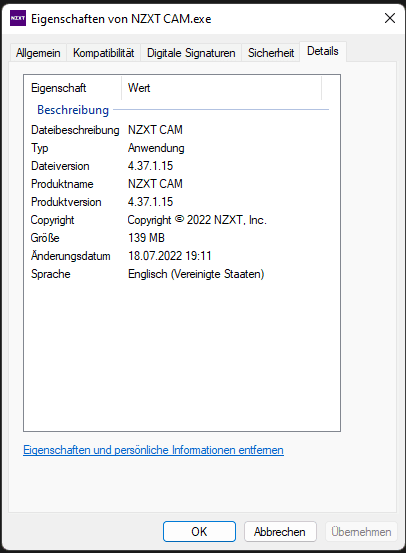Select the Typ property label
Screen dimensions: 406x553
(40, 148)
